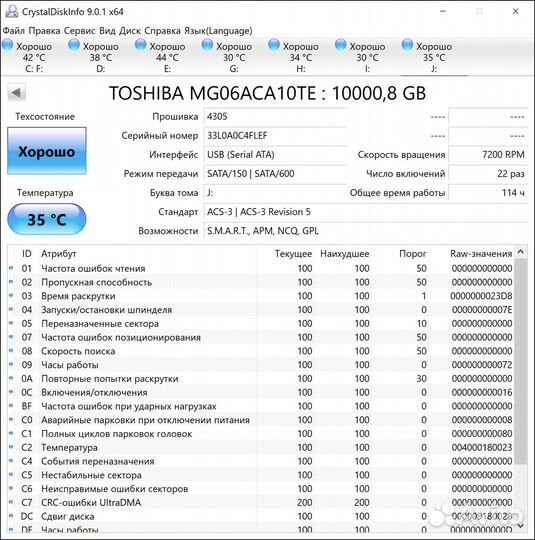
Task: Select attribute row Пропускная способность
Action: coord(261,282)
